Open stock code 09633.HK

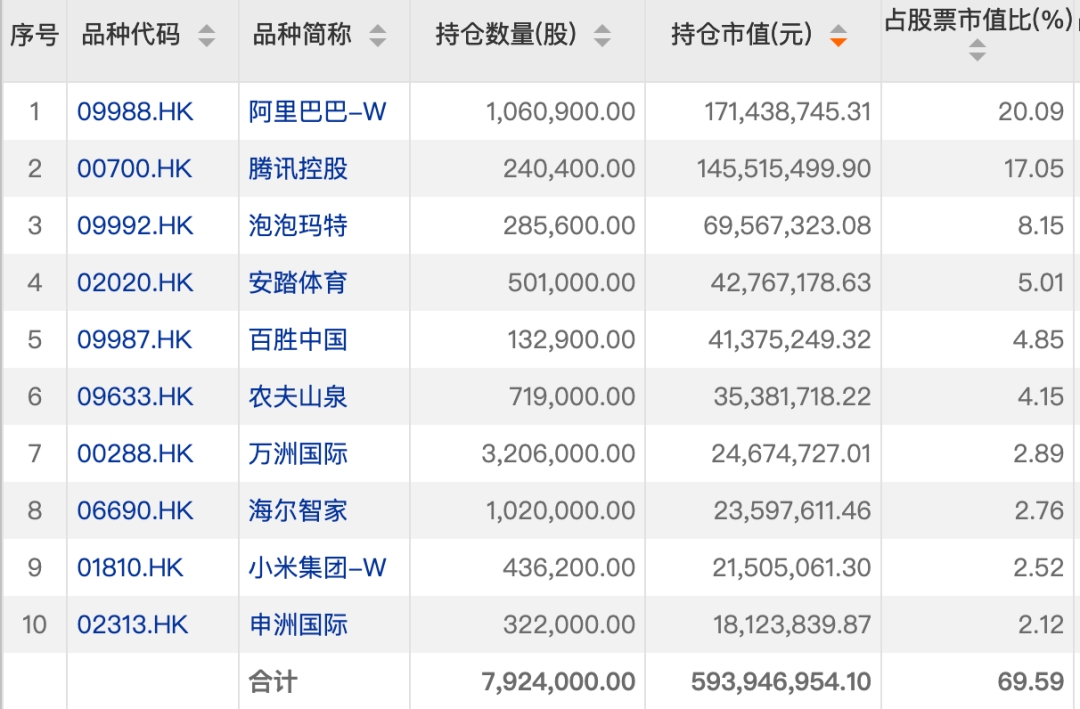coord(135,397)
